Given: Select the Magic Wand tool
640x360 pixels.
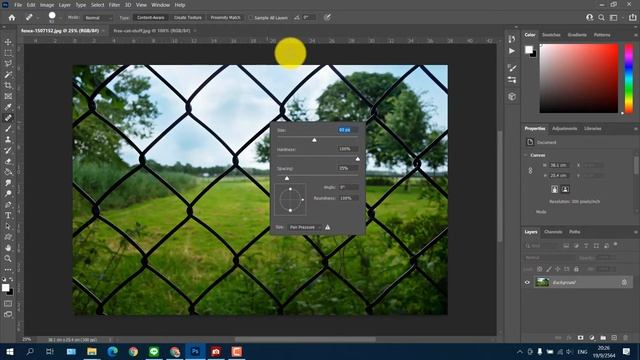Looking at the screenshot, I should pyautogui.click(x=8, y=75).
